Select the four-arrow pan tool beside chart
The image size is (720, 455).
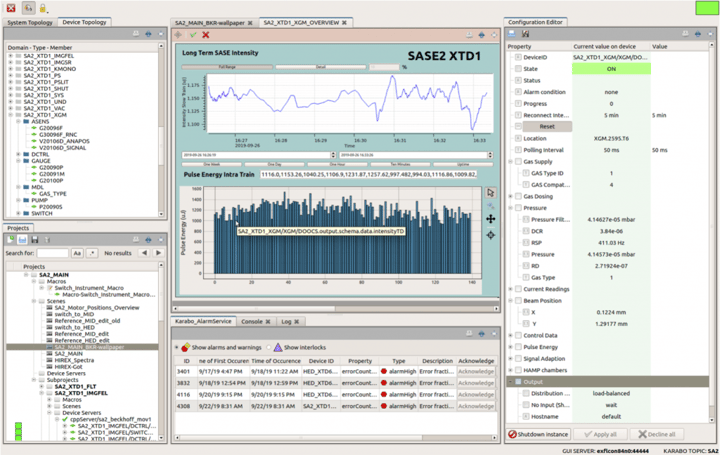tap(490, 218)
